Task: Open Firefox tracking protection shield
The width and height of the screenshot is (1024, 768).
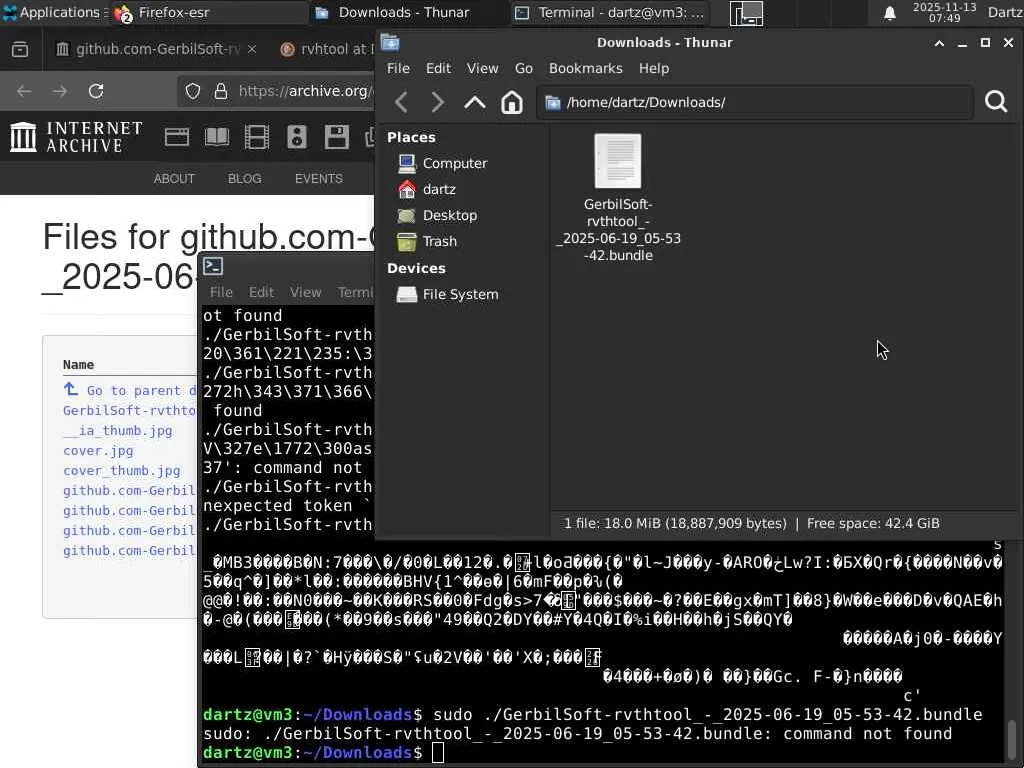Action: pos(193,91)
